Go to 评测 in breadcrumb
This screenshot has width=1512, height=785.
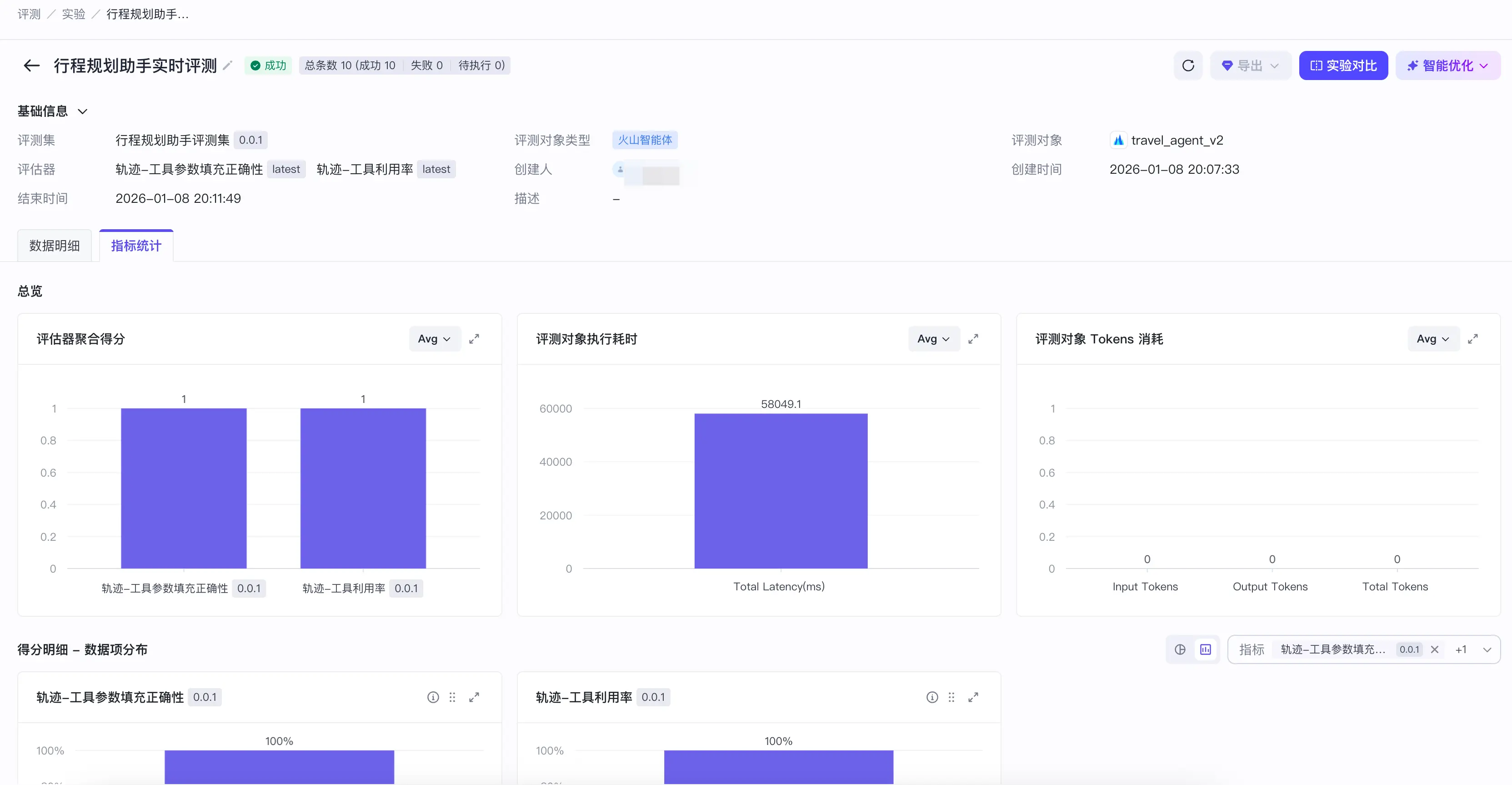29,14
